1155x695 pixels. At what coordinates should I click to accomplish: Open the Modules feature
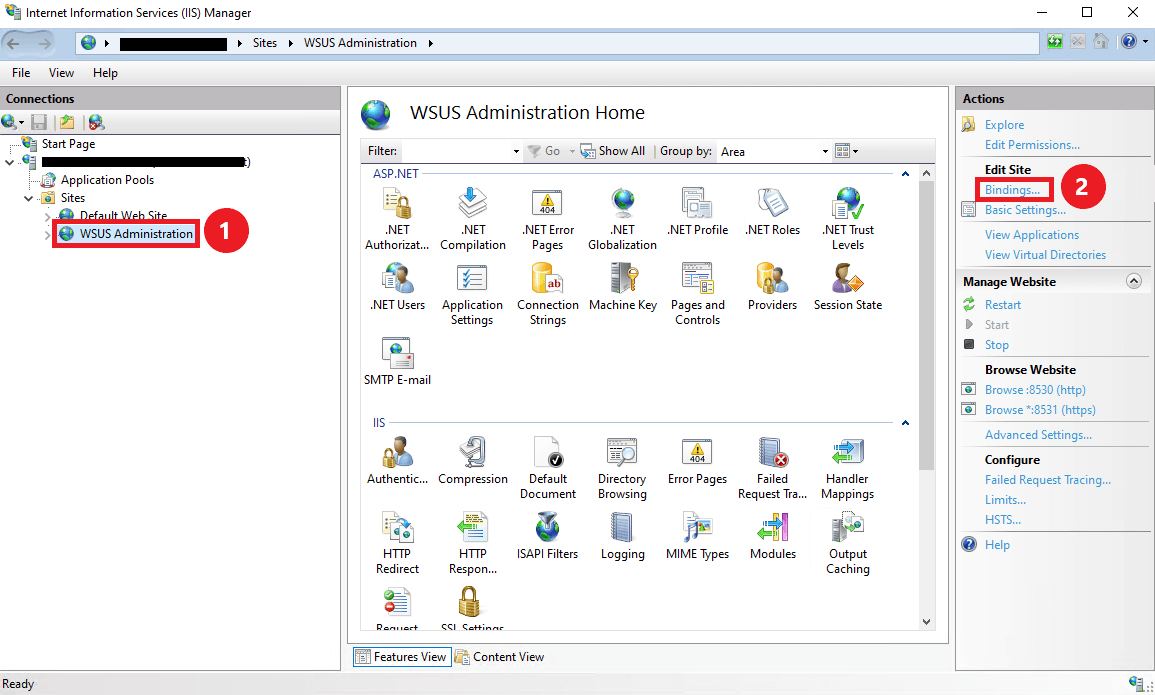(x=773, y=535)
